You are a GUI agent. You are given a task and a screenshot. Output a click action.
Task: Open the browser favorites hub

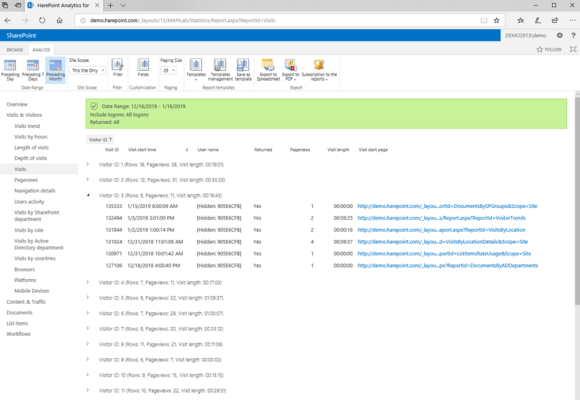tap(520, 20)
